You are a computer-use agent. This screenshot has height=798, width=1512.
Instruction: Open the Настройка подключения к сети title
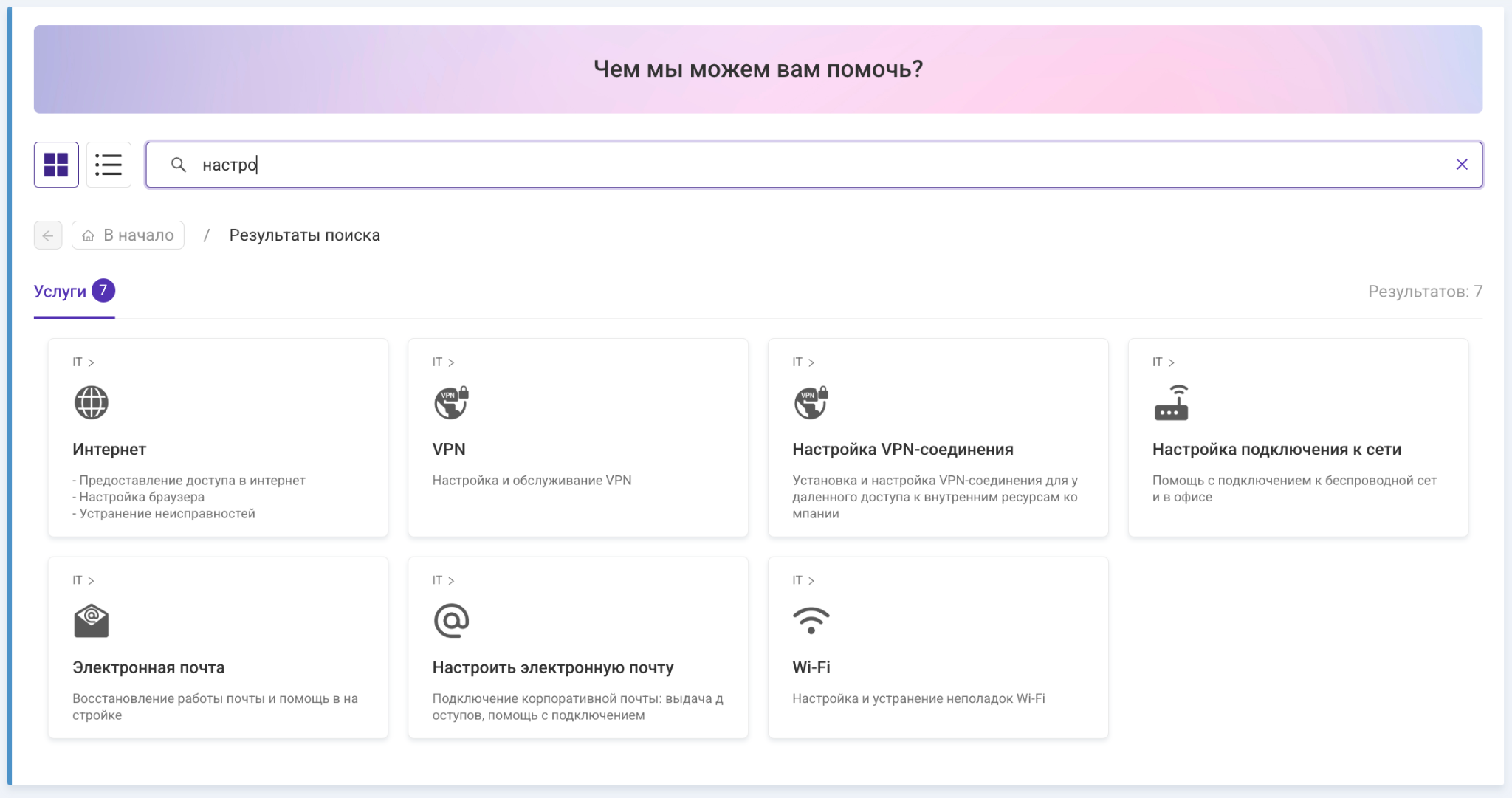coord(1276,450)
